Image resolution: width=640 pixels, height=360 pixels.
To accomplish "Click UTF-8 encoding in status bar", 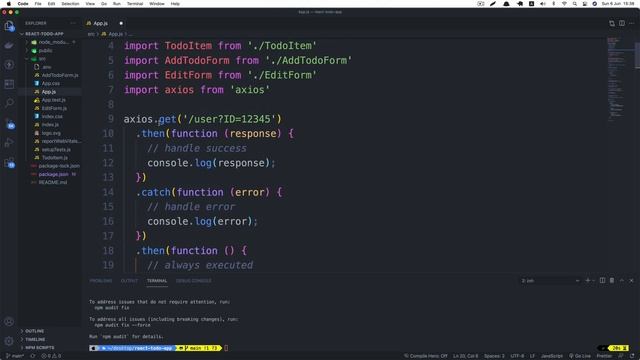I will coord(517,356).
